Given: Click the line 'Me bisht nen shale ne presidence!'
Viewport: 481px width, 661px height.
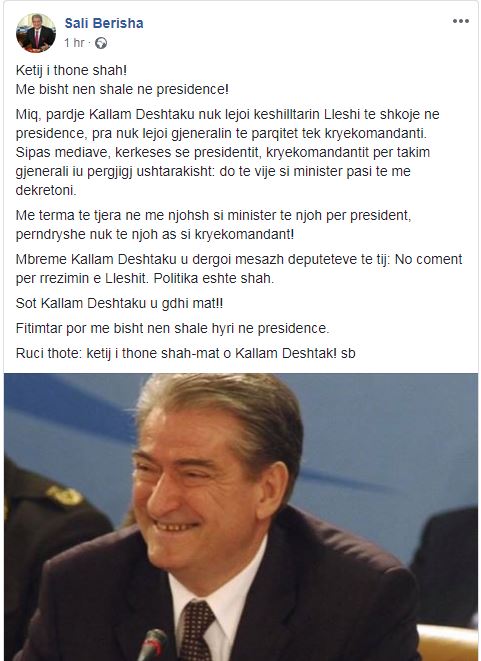Looking at the screenshot, I should click(122, 89).
